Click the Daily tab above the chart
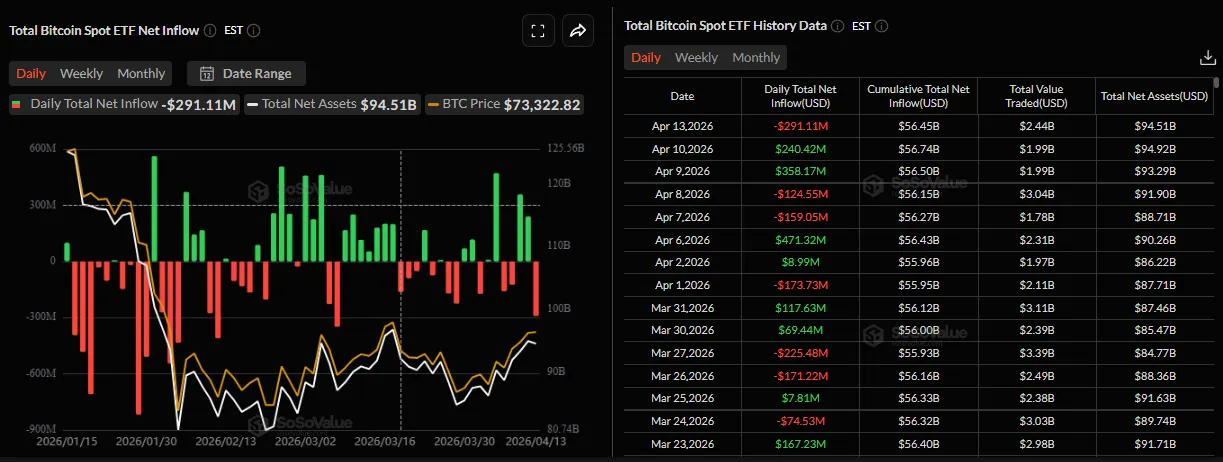 pos(31,73)
